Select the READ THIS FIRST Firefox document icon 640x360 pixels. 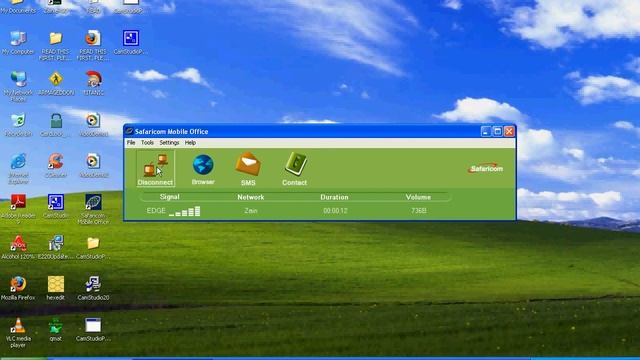[x=93, y=46]
